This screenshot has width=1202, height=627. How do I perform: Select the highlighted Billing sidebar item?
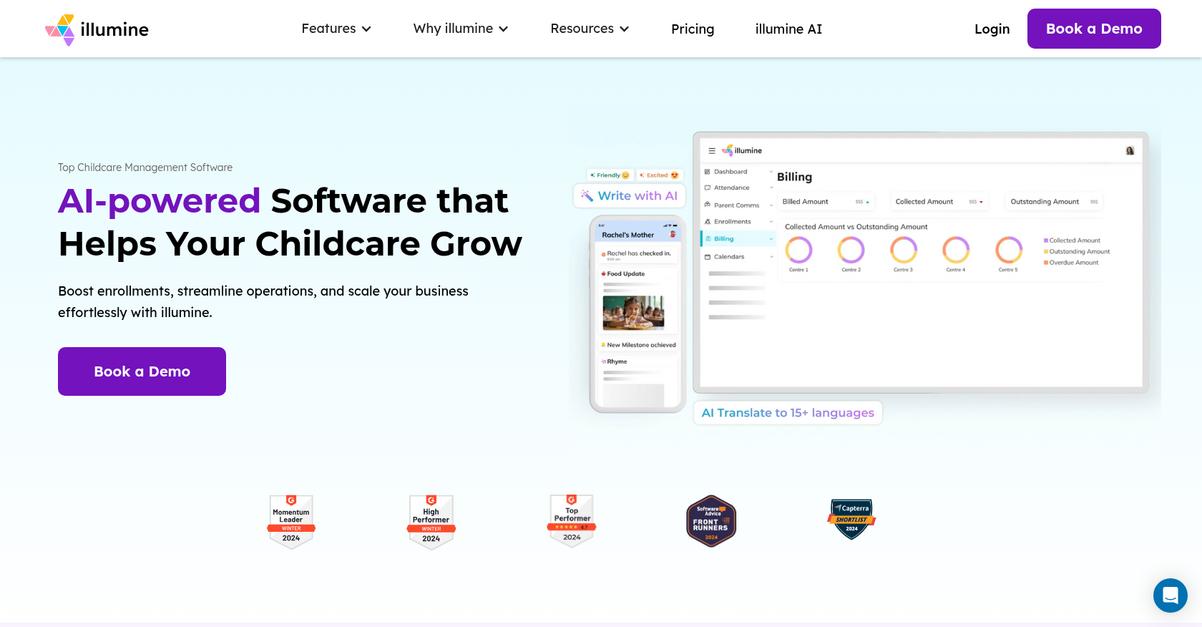tap(739, 239)
